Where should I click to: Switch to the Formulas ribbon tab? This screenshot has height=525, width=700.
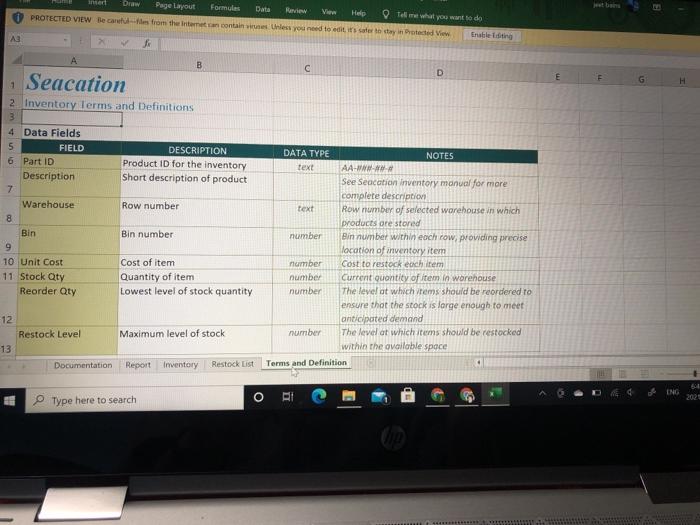pyautogui.click(x=225, y=8)
